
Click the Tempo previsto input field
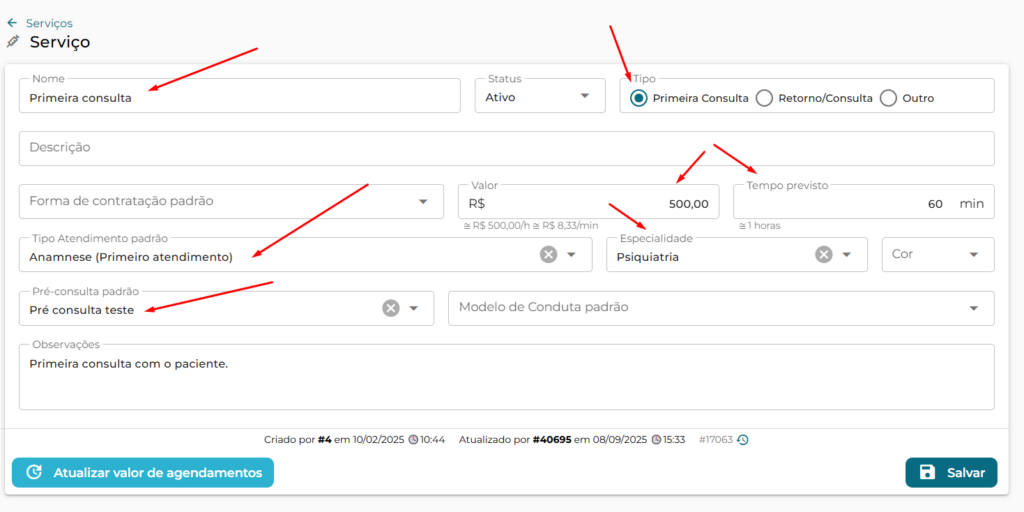point(864,201)
